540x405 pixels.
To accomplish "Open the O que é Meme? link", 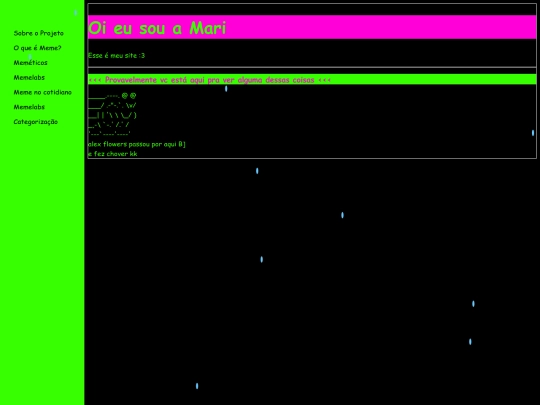I will tap(37, 48).
